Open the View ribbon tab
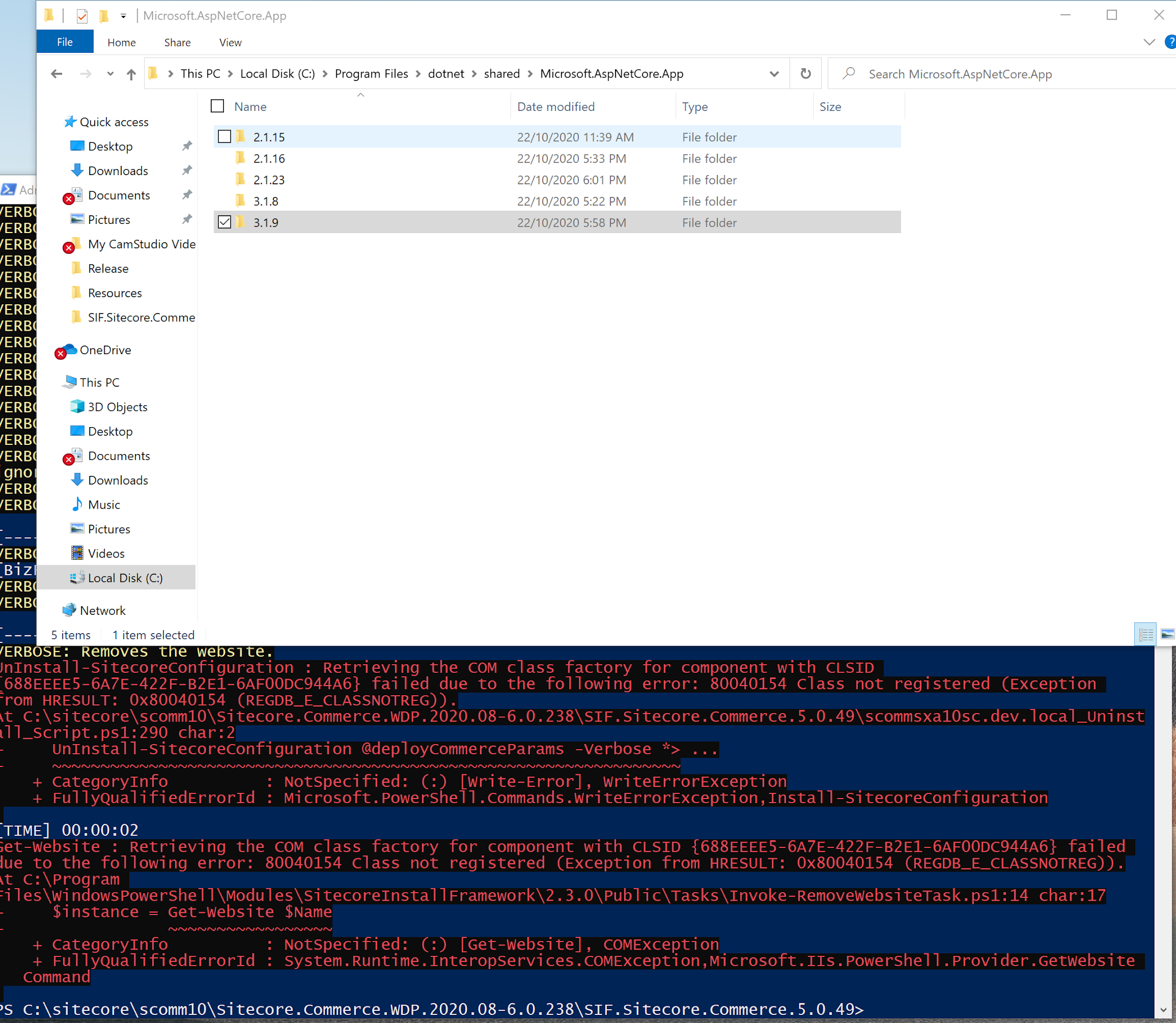This screenshot has height=1023, width=1176. [230, 42]
